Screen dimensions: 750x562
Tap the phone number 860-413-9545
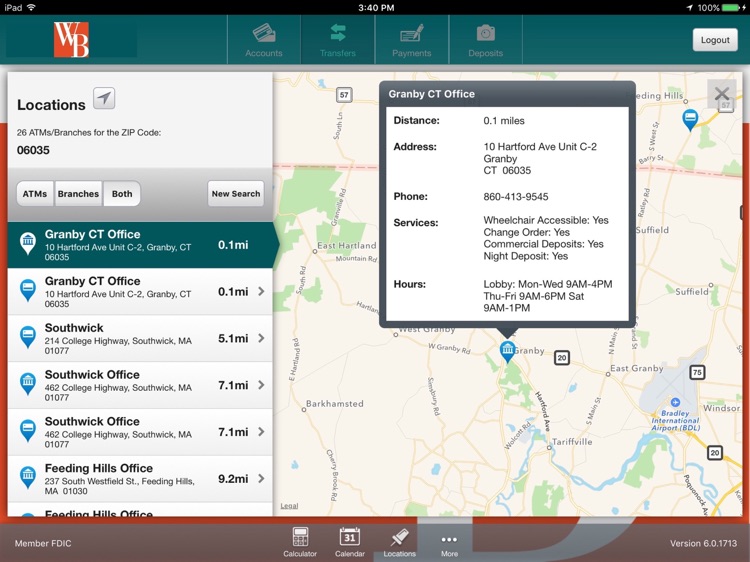click(516, 197)
